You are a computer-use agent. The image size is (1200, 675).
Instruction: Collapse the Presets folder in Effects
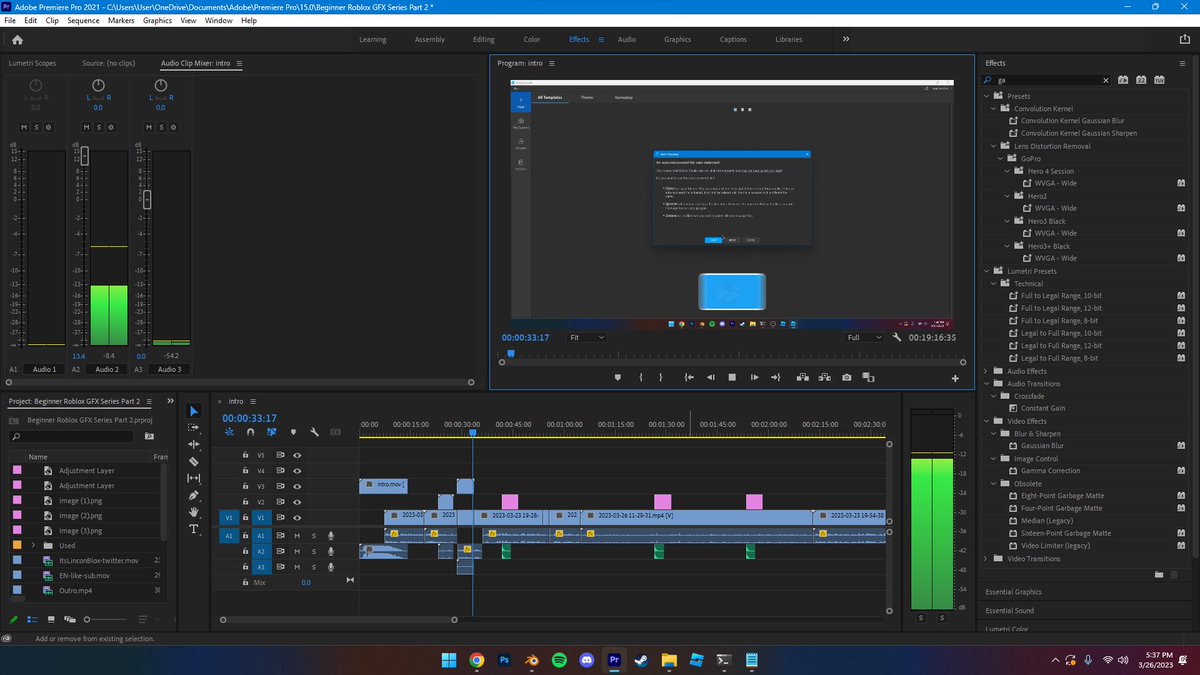click(986, 96)
